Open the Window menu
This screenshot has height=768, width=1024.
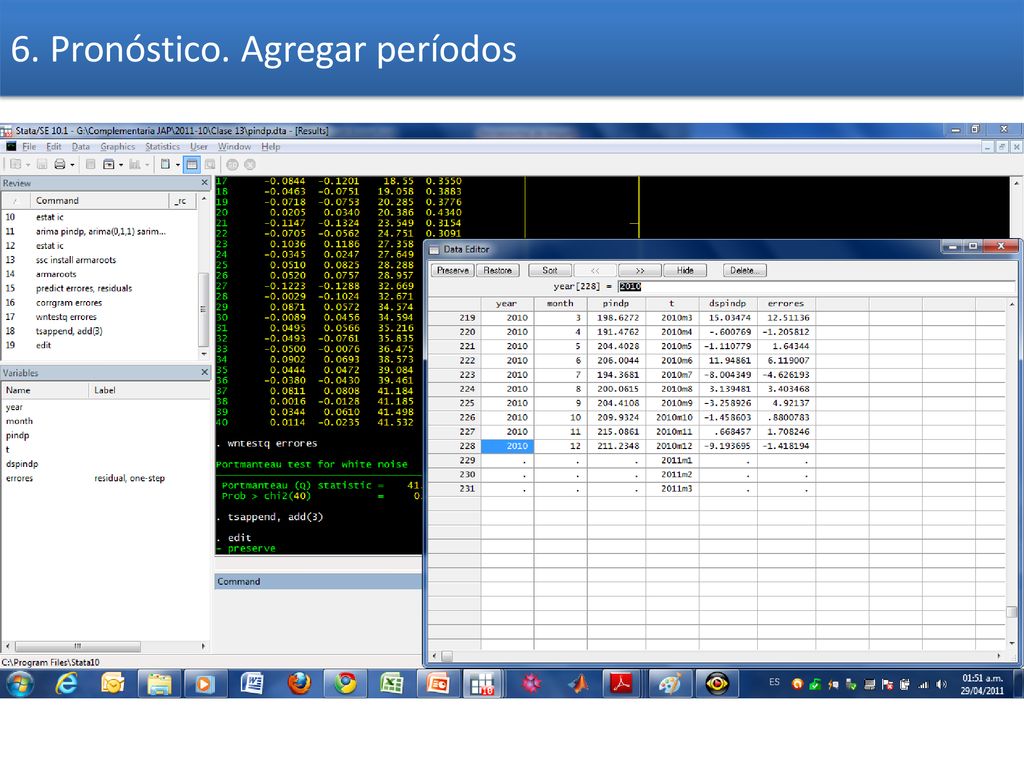pyautogui.click(x=234, y=147)
